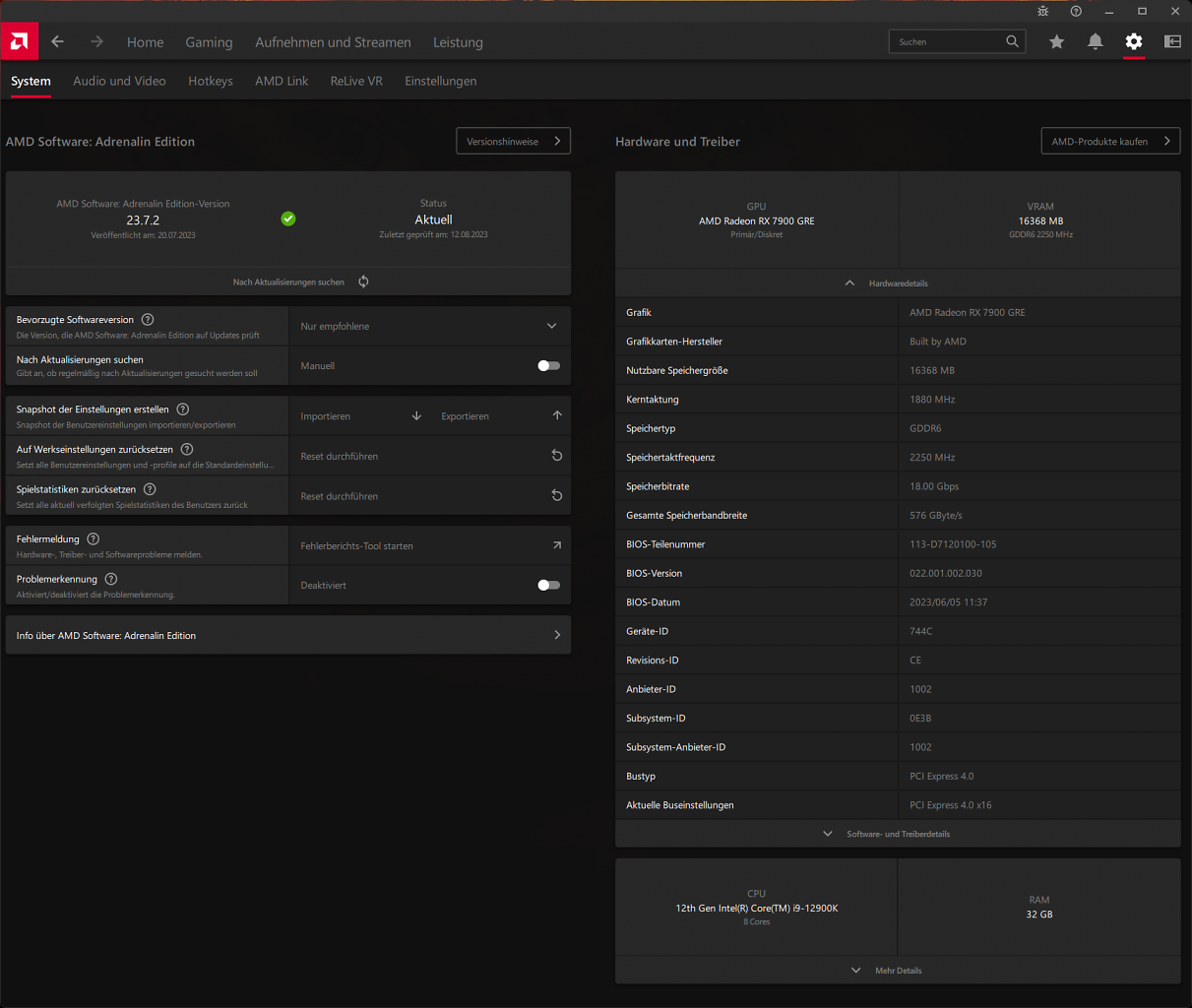Click the search magnifier icon
1192x1008 pixels.
pos(1012,41)
